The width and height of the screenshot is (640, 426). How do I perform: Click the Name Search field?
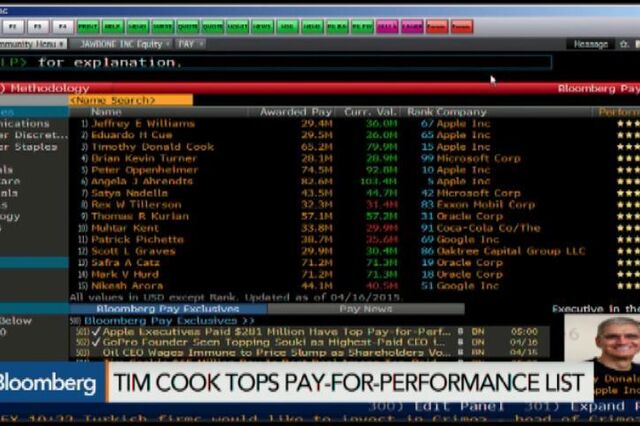[131, 100]
